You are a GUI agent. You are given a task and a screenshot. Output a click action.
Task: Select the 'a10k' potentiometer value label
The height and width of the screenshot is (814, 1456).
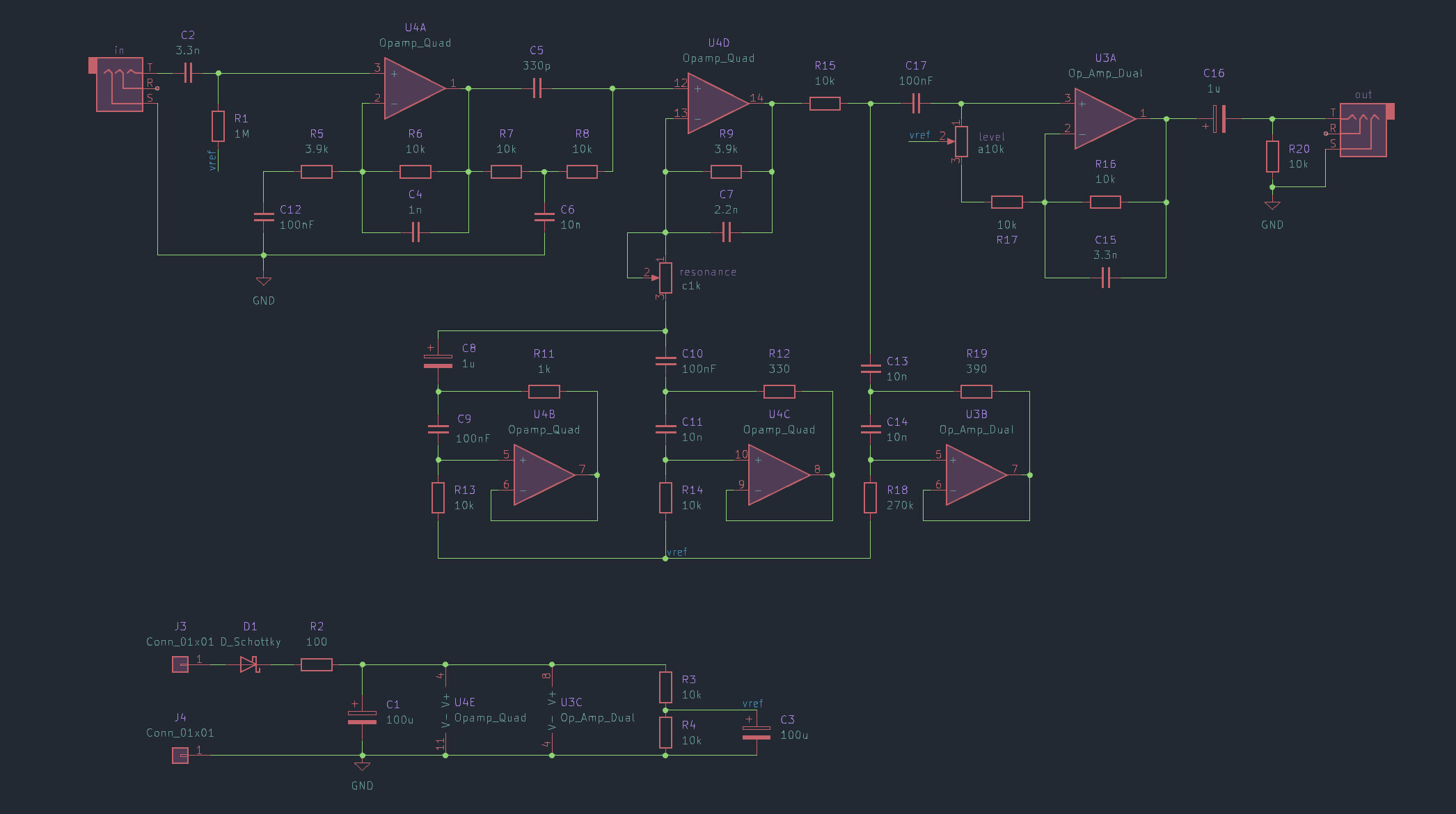click(991, 149)
